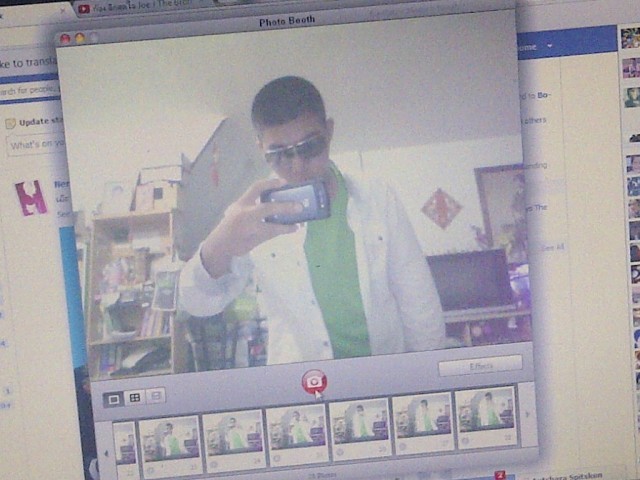The image size is (640, 480).
Task: Click See All link on Facebook page
Action: coord(553,247)
